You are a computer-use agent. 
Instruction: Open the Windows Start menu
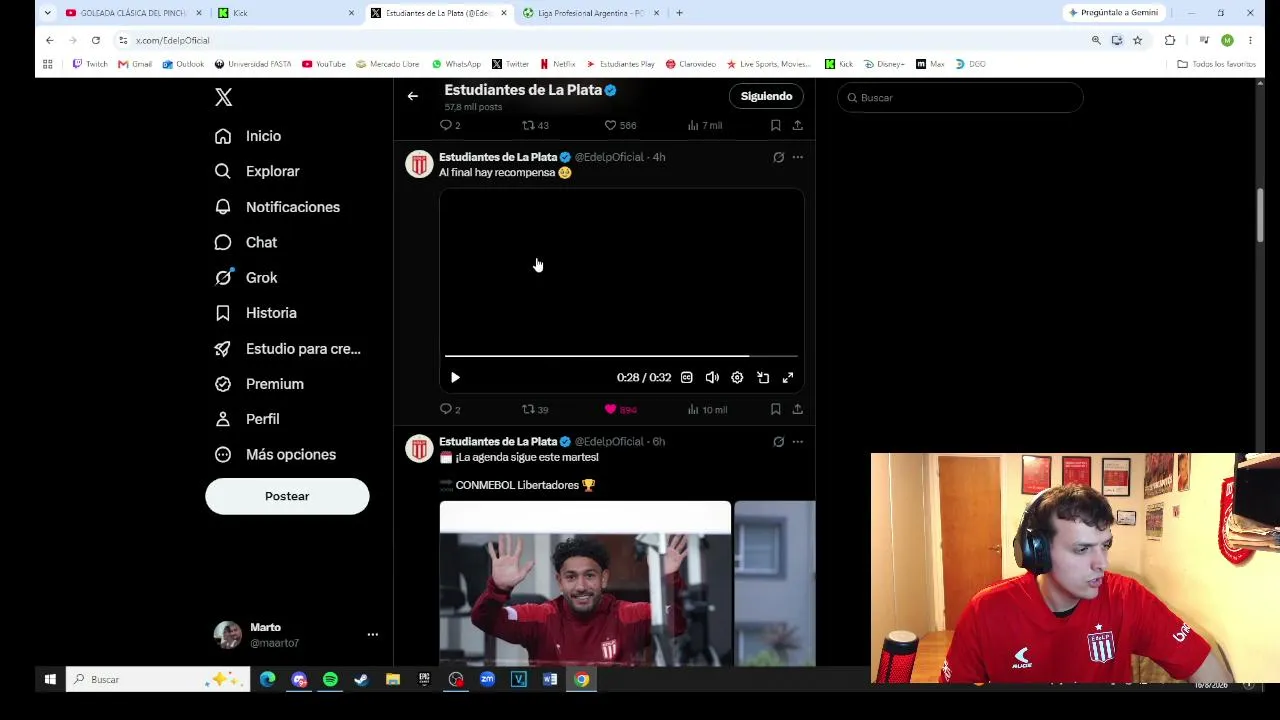(x=50, y=679)
